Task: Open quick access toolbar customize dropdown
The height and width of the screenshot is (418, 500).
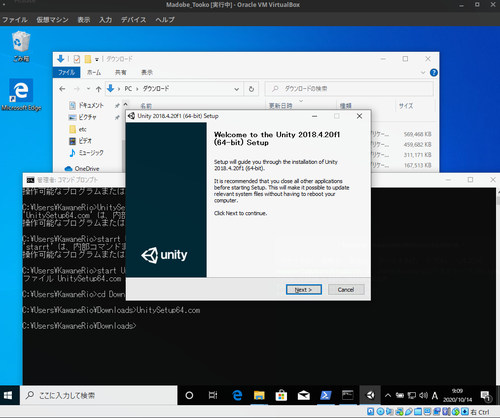Action: point(97,59)
